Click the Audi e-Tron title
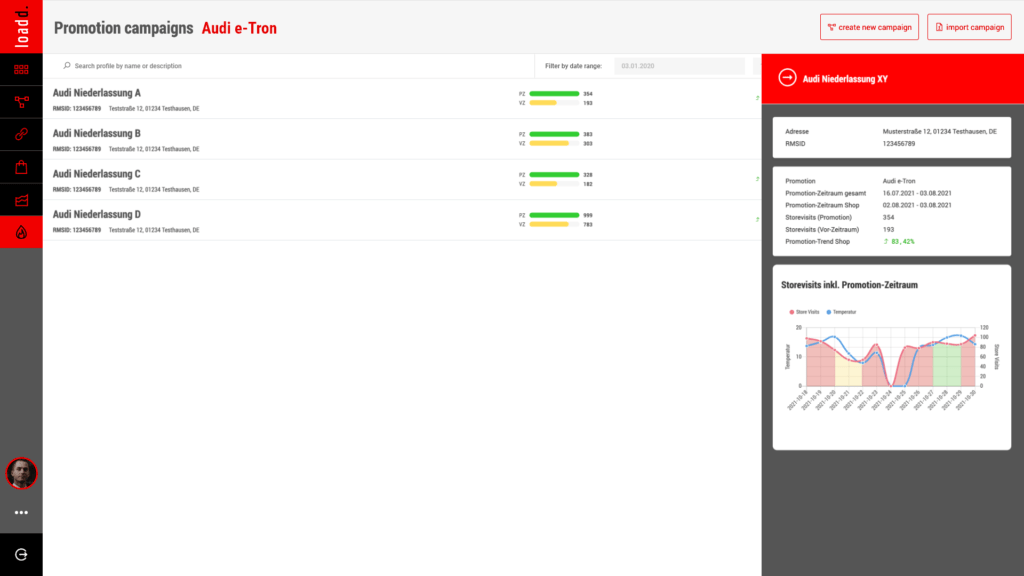1024x576 pixels. 239,28
